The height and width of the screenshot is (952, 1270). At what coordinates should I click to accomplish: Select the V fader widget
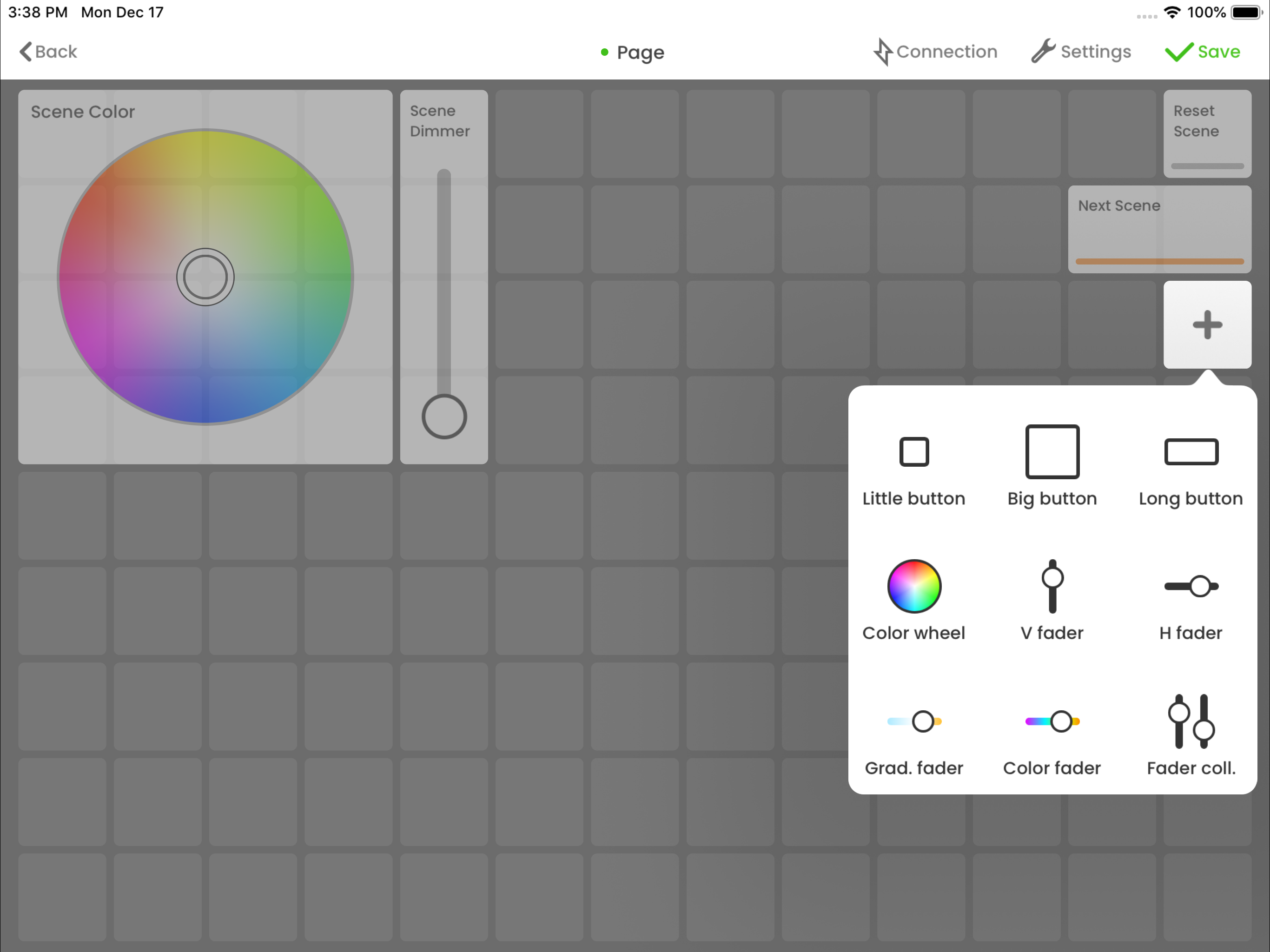tap(1052, 600)
